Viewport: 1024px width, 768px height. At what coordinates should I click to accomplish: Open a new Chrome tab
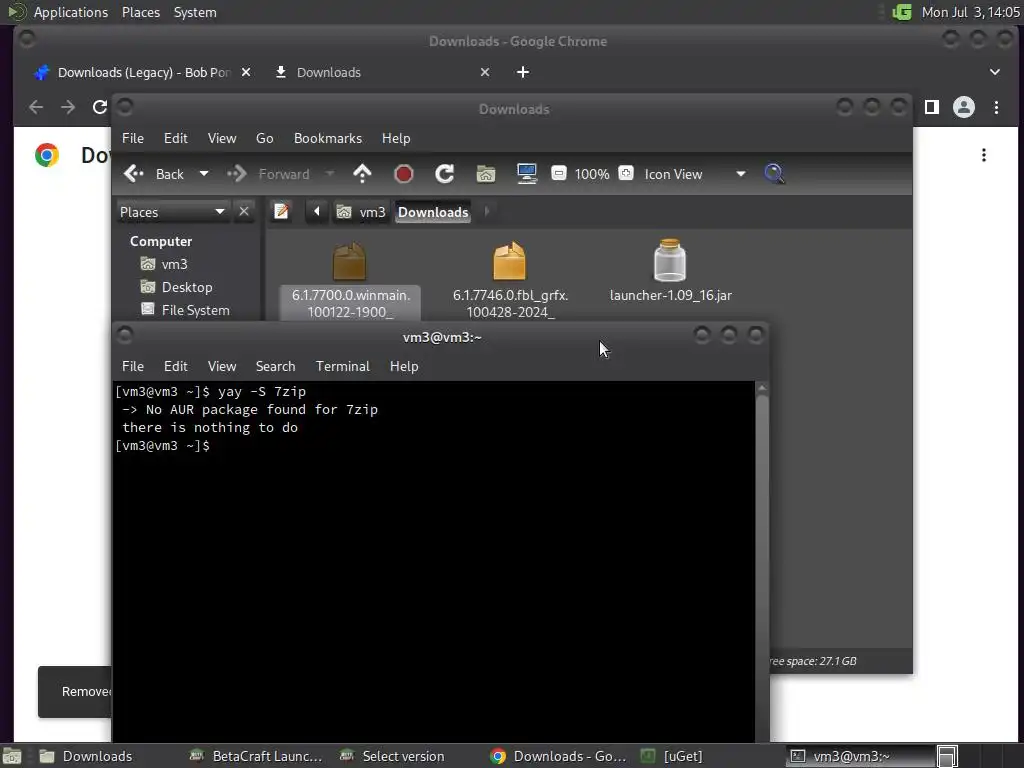[x=522, y=72]
